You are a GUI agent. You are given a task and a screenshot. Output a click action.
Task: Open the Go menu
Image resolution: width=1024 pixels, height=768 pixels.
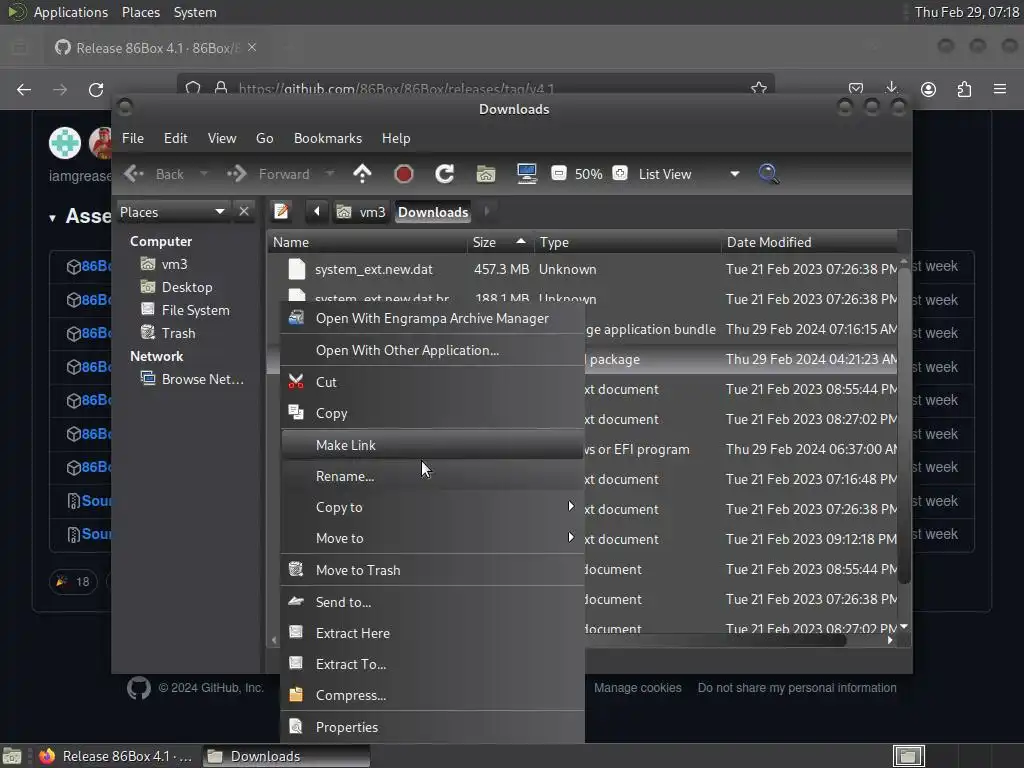[264, 138]
